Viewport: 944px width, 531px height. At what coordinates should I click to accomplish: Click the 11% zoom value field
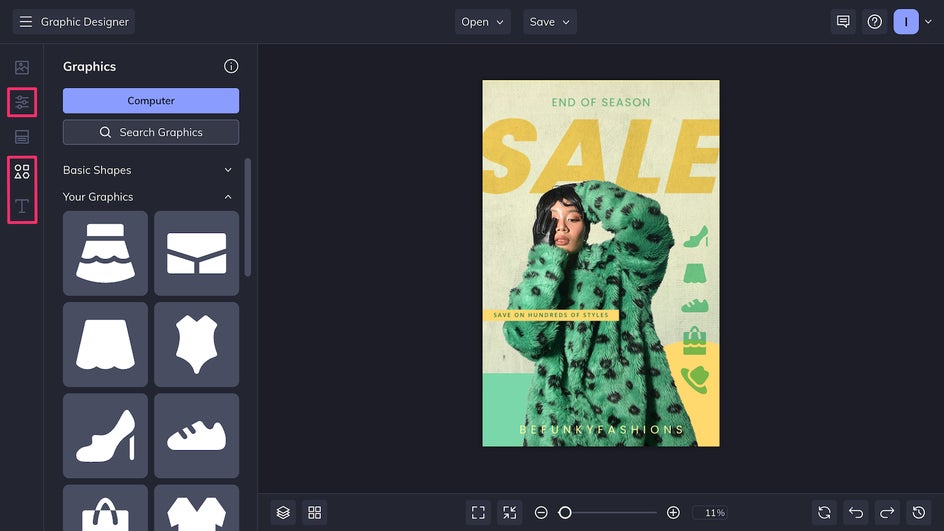(711, 512)
